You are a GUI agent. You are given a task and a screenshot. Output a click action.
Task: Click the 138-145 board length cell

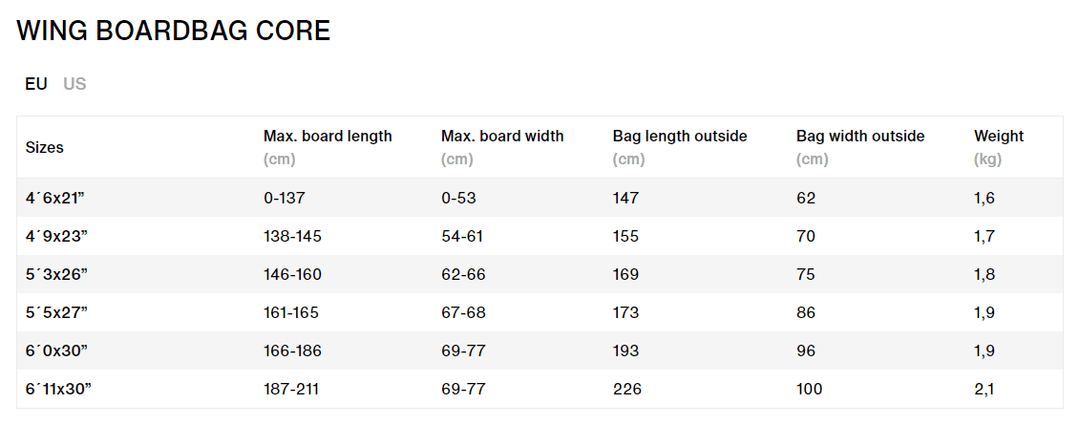292,236
